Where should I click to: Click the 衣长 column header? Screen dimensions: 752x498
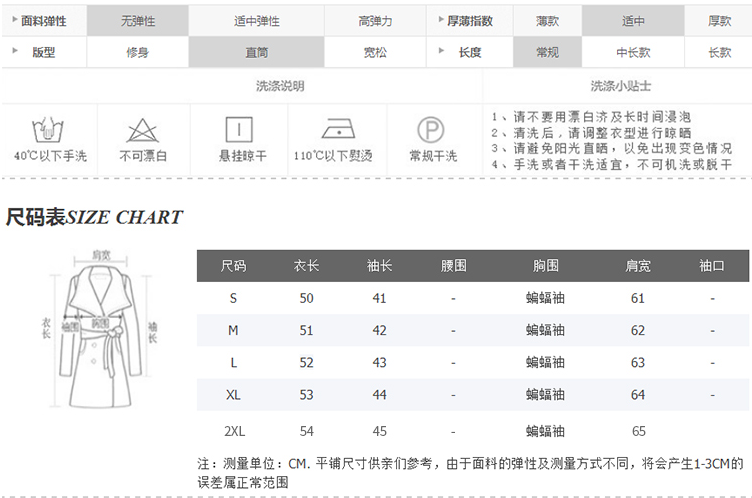pos(306,265)
